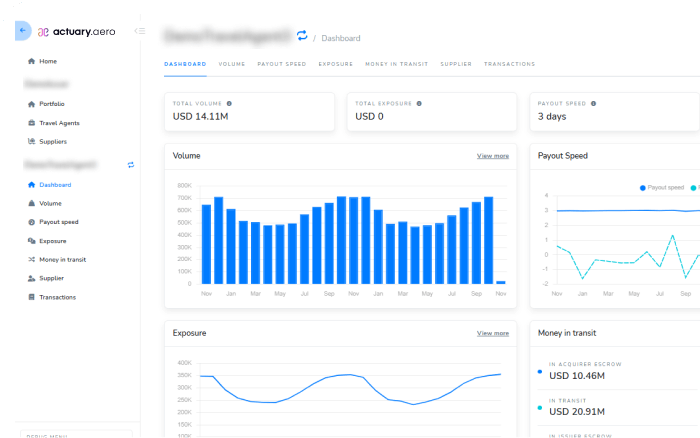Click the Volume icon in sidebar
The height and width of the screenshot is (438, 700).
tap(31, 204)
